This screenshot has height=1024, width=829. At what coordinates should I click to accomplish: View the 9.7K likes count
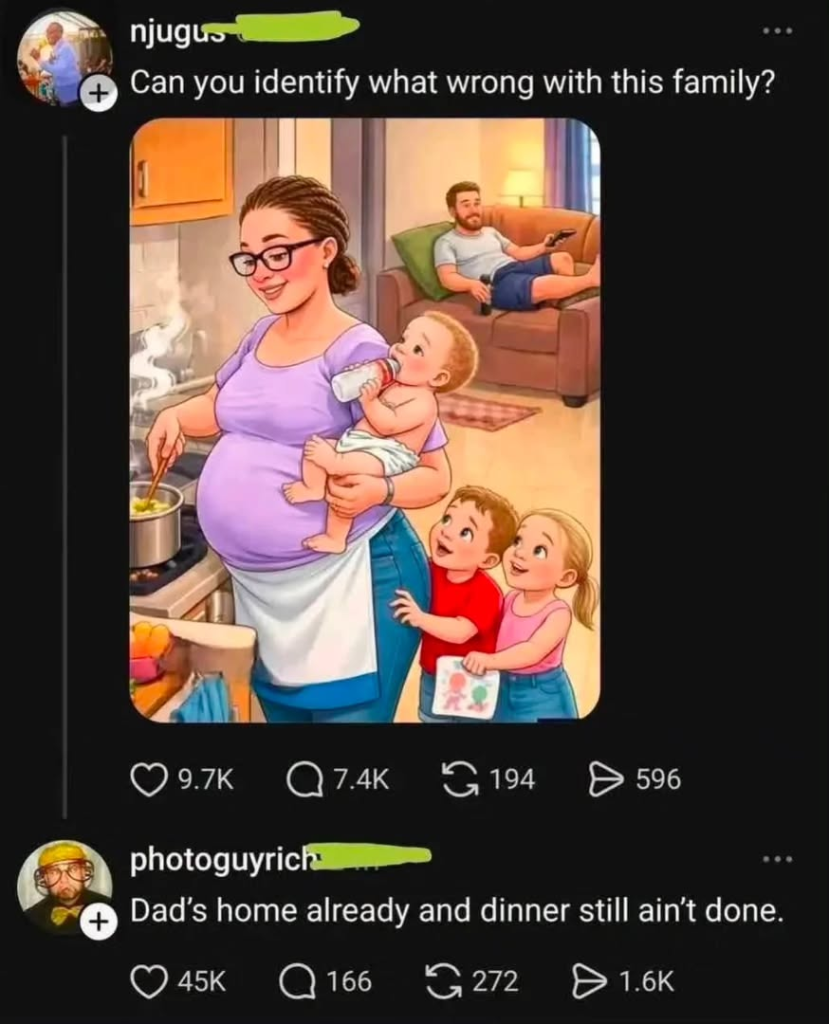coord(205,780)
